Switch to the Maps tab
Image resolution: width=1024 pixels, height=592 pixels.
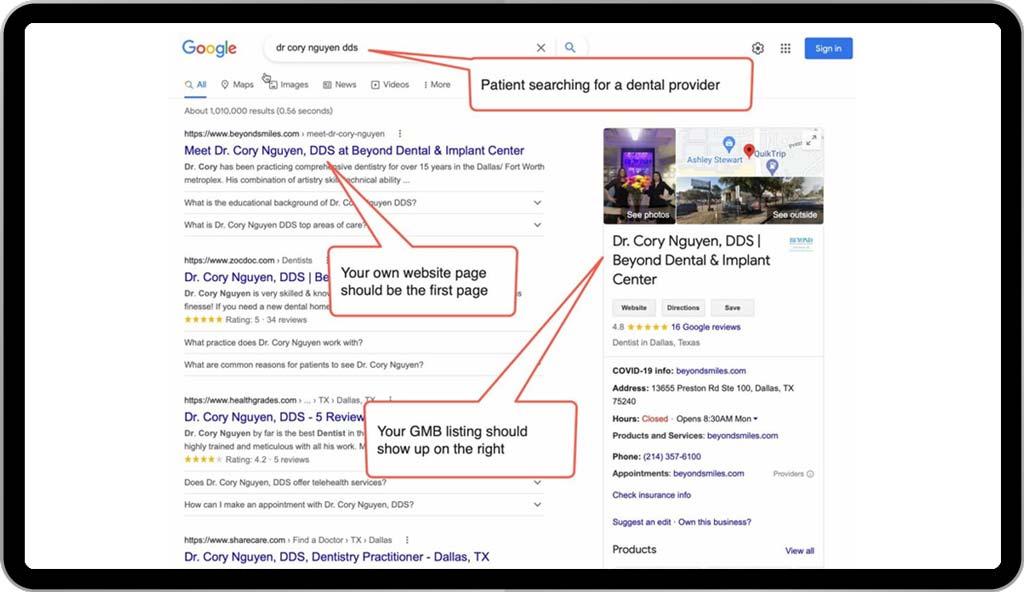coord(237,84)
